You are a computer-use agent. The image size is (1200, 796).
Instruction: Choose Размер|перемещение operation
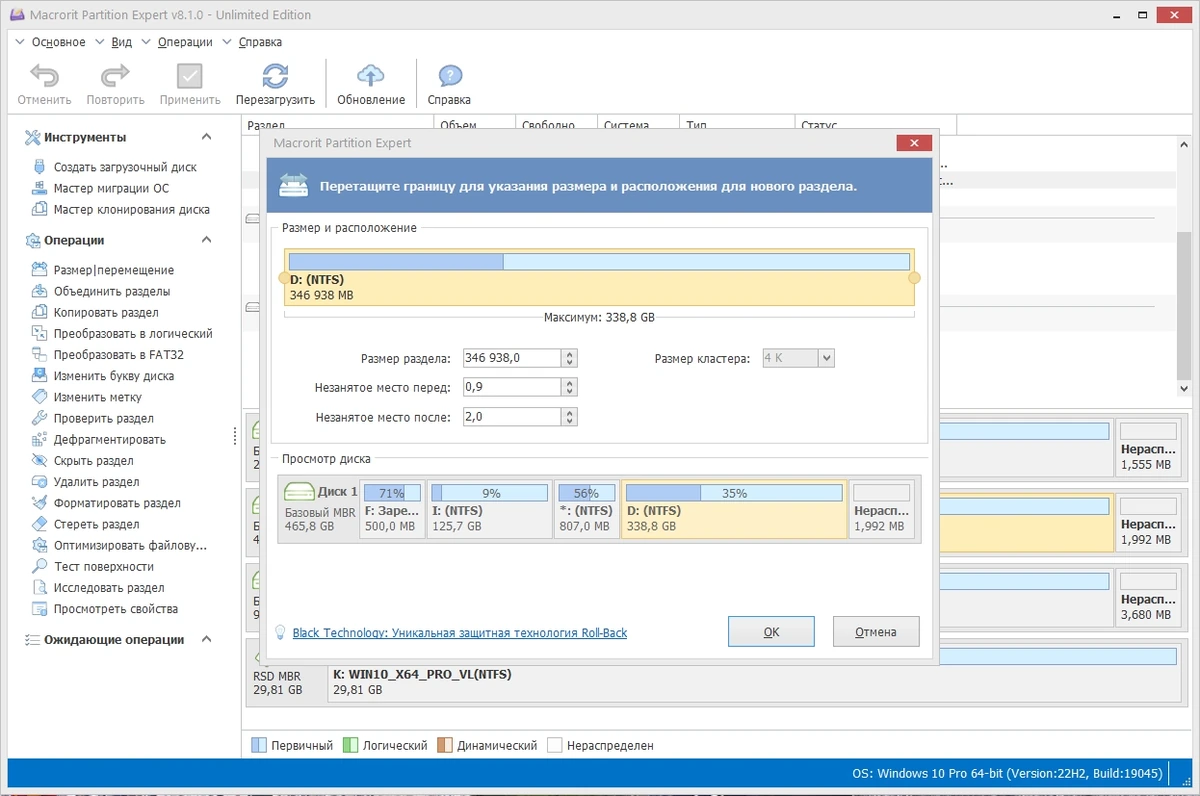pyautogui.click(x=113, y=270)
